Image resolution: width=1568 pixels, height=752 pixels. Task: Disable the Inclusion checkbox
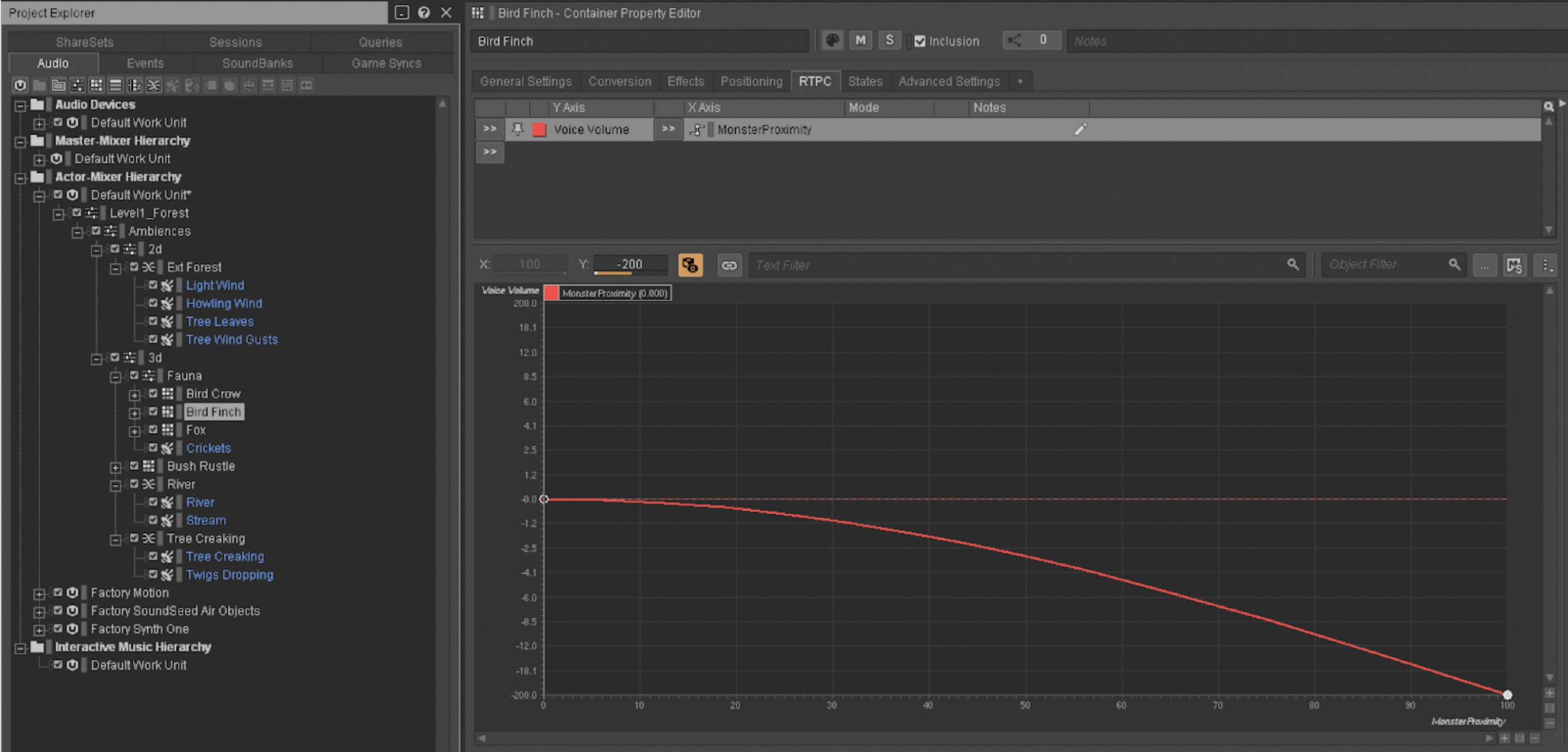click(x=920, y=41)
